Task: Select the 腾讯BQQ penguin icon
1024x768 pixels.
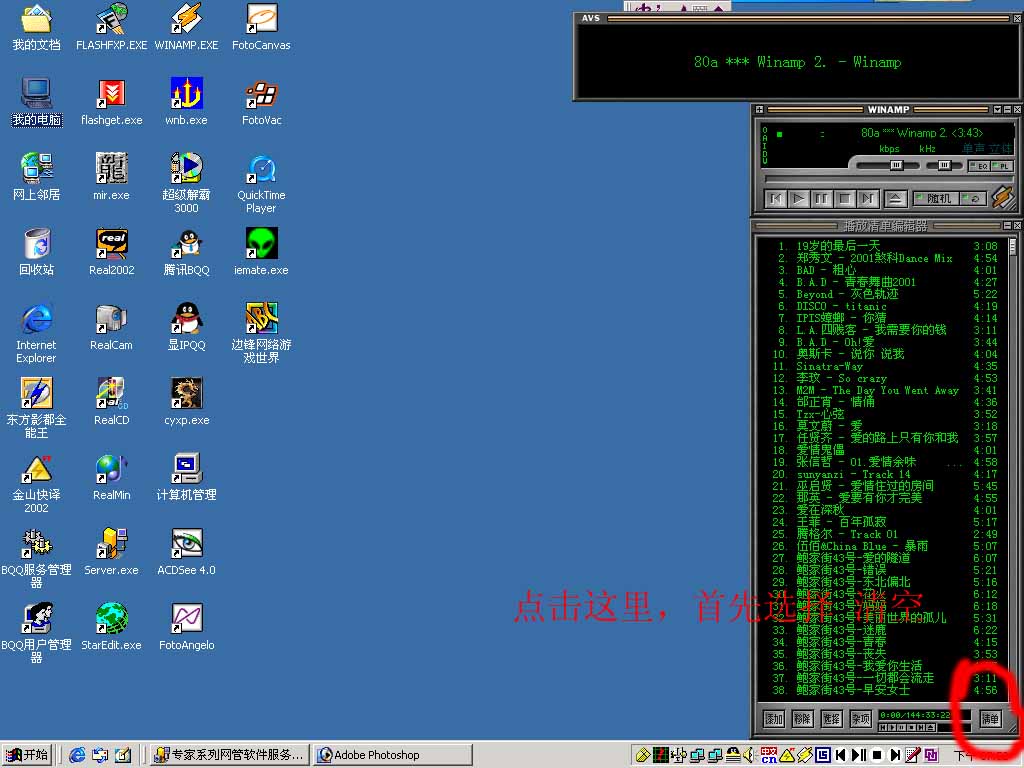Action: click(186, 251)
